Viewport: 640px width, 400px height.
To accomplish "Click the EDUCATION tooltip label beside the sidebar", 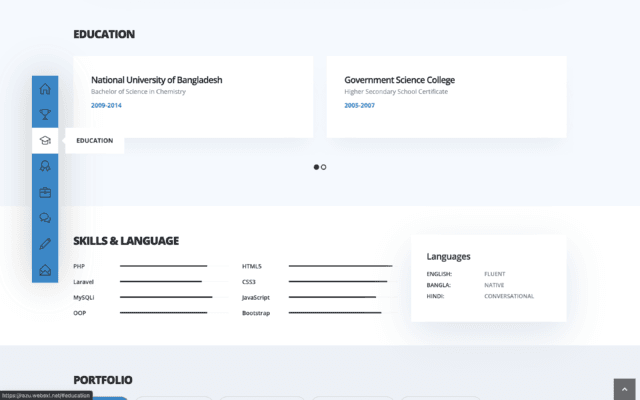I will coord(95,141).
